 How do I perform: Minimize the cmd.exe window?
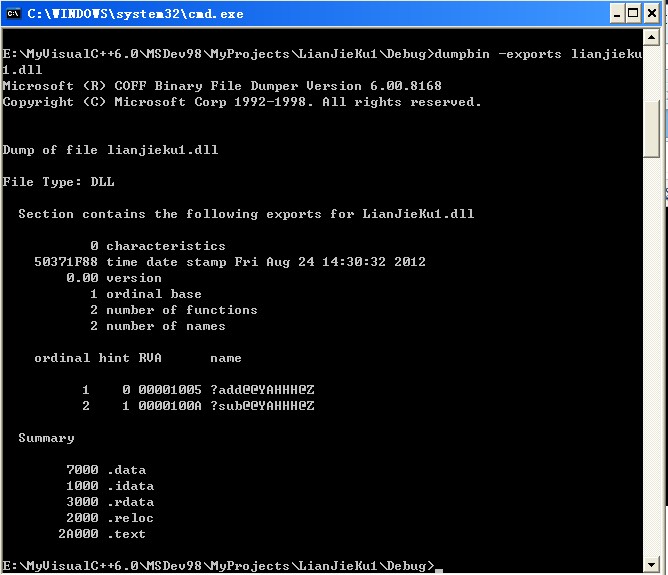(x=617, y=14)
